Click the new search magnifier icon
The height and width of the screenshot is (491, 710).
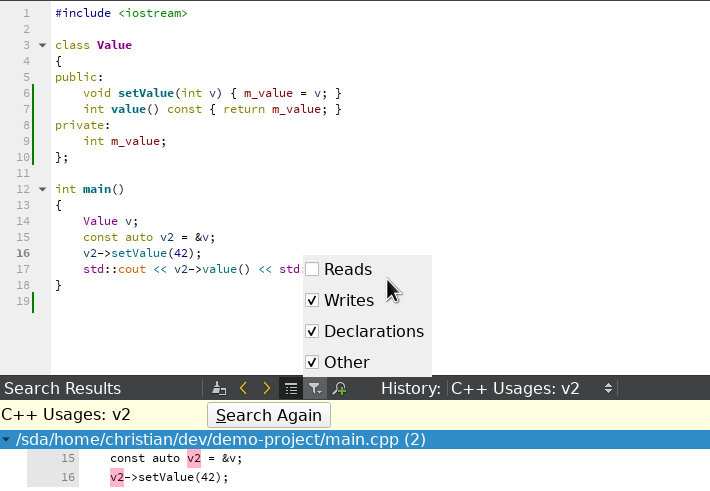point(340,389)
